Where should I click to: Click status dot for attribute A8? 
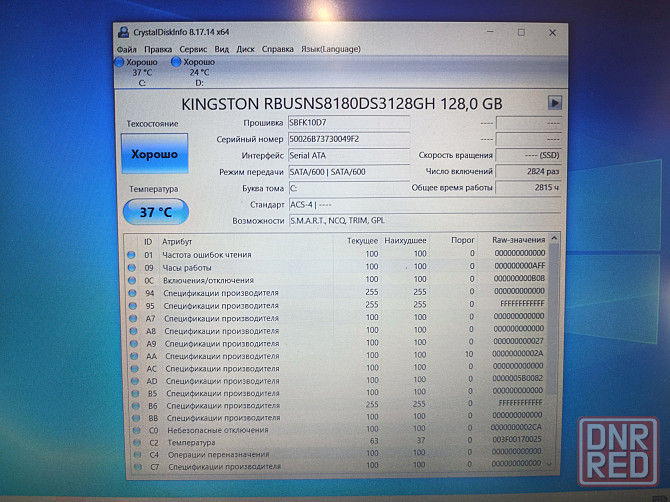click(x=134, y=331)
